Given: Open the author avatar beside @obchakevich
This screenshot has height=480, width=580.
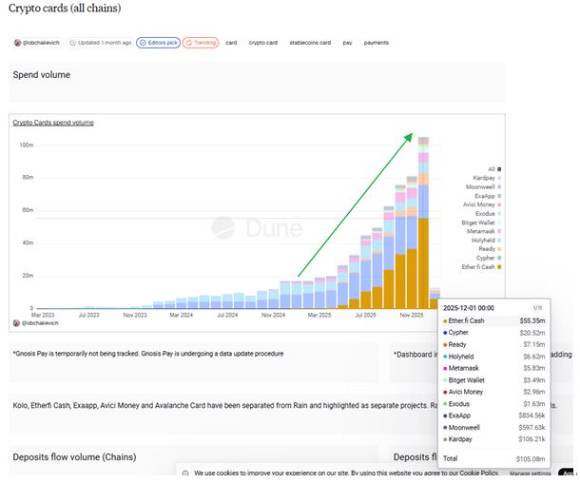Looking at the screenshot, I should click(17, 43).
